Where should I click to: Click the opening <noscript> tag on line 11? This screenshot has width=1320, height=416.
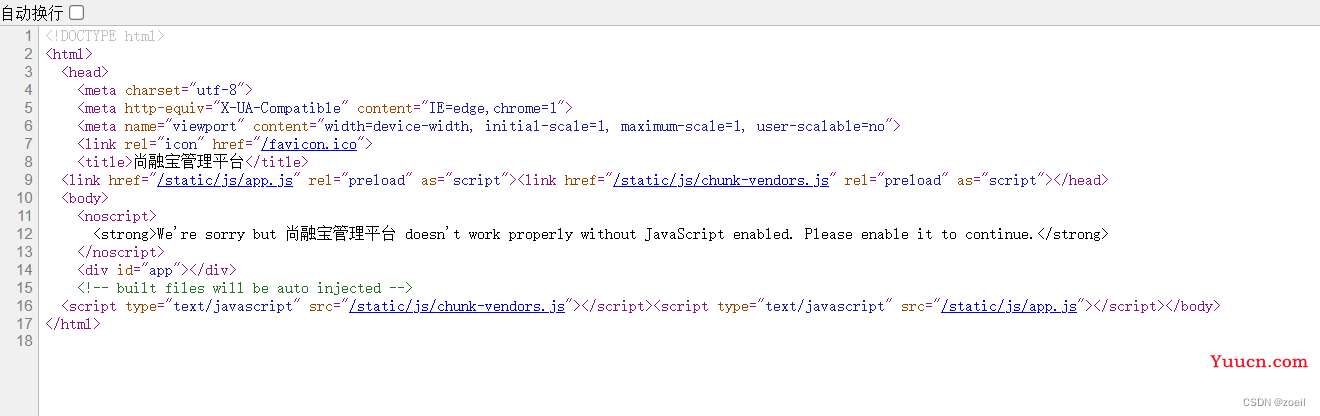(x=117, y=216)
